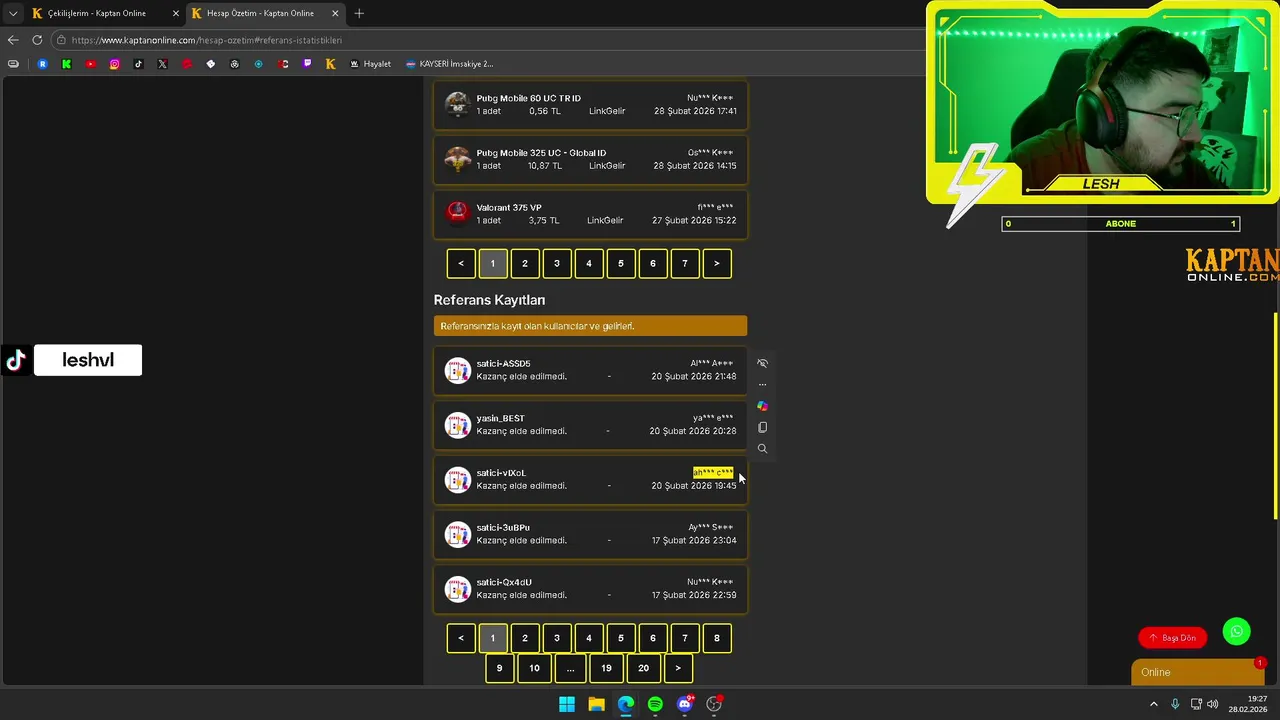Open Discord from taskbar
1280x720 pixels.
(x=685, y=704)
